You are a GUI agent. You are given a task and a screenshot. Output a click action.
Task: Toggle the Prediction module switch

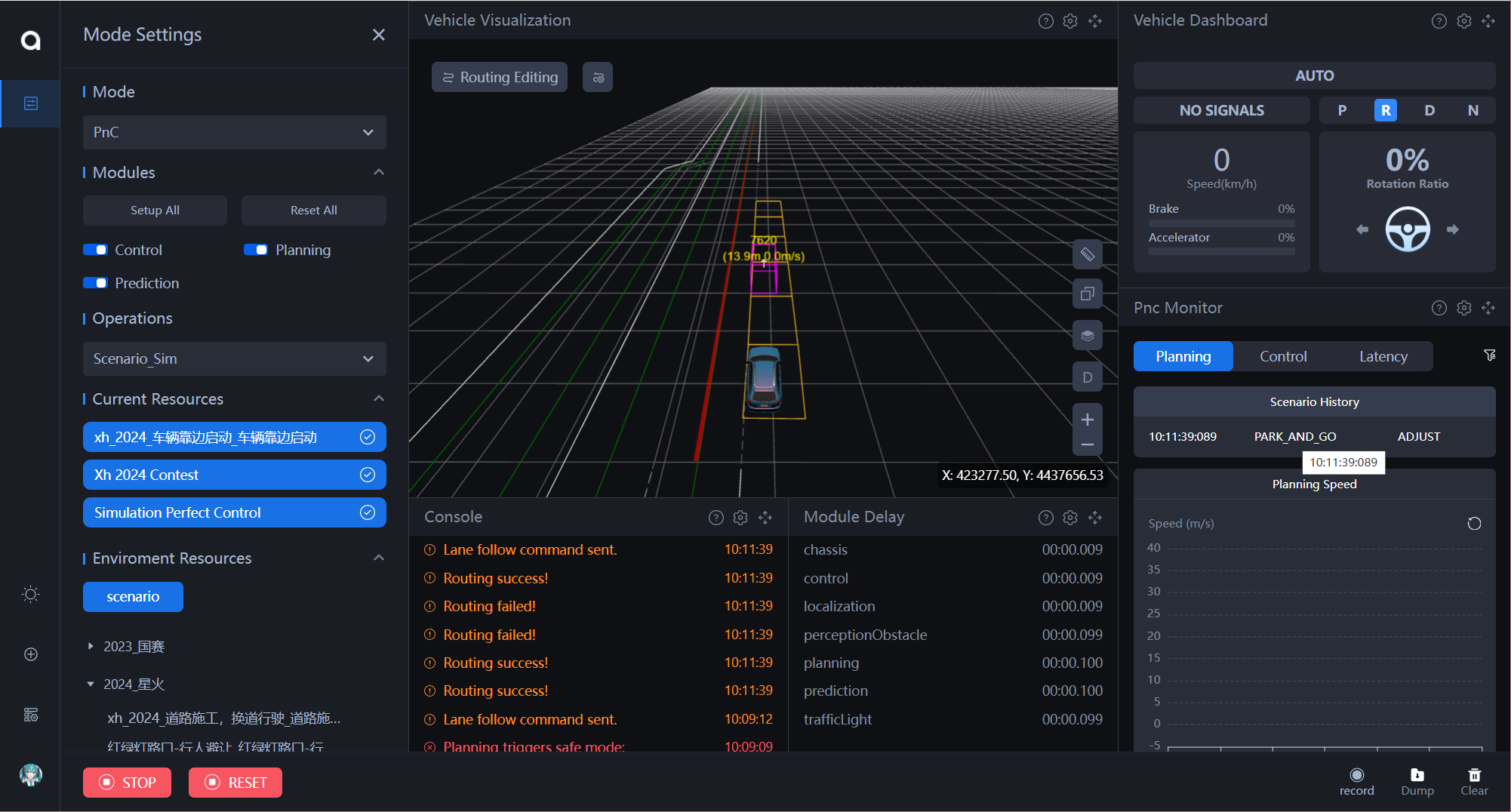(x=96, y=283)
